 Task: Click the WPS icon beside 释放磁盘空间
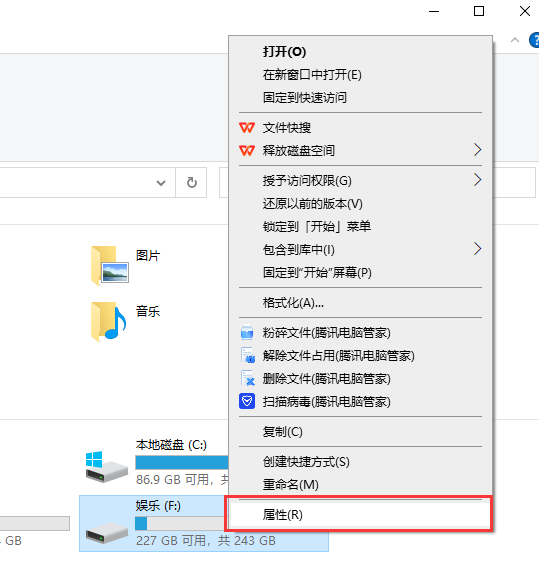247,151
